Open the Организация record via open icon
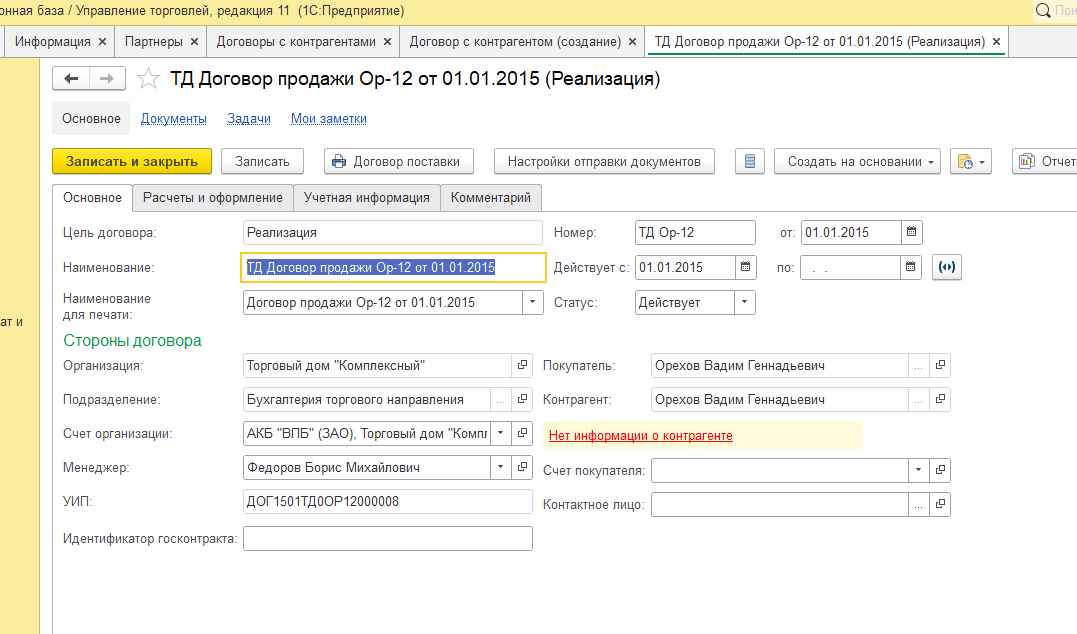 pos(523,366)
